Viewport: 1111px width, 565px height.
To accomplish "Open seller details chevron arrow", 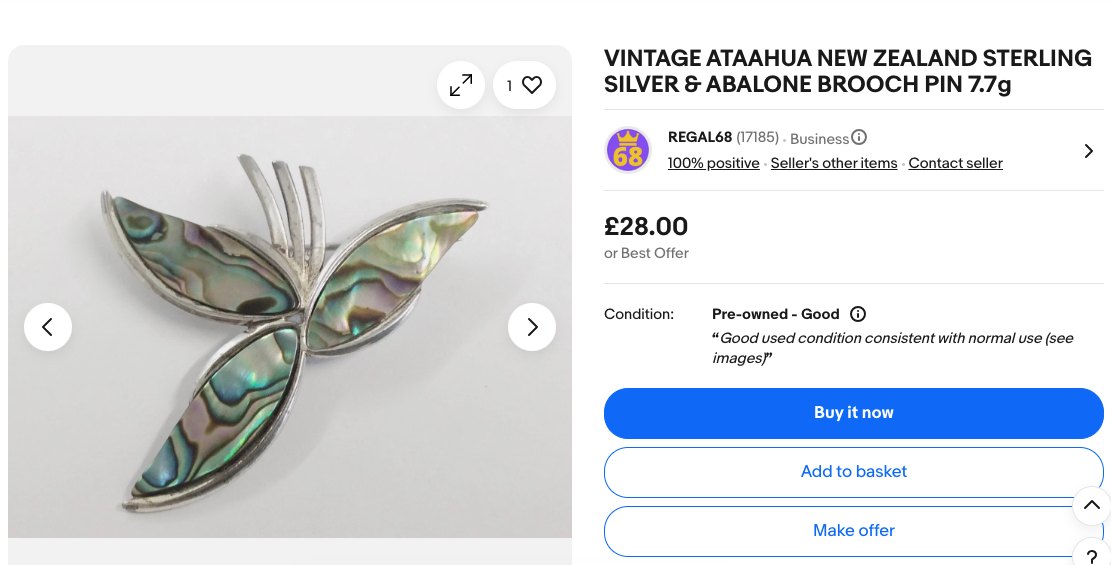I will click(x=1089, y=151).
